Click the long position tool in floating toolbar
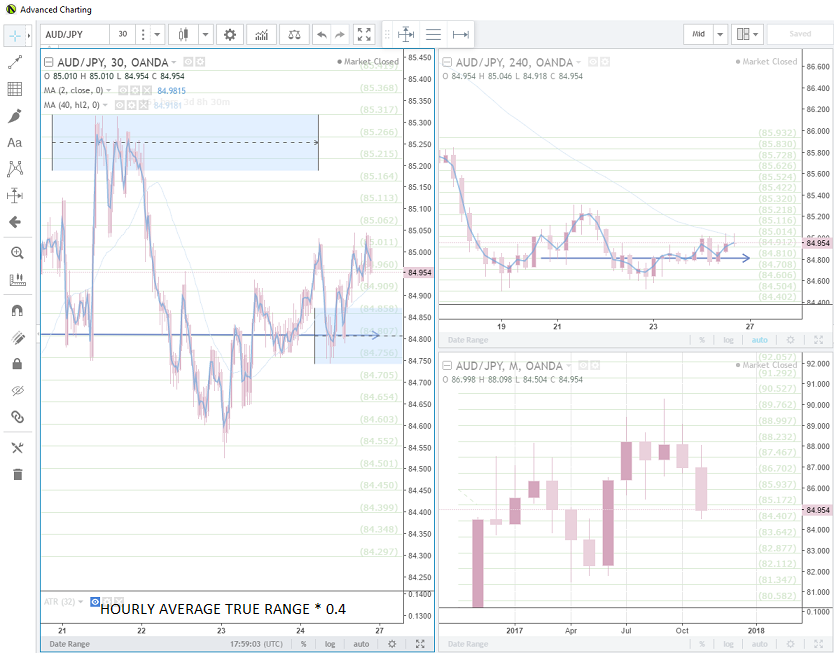834x653 pixels. [406, 35]
